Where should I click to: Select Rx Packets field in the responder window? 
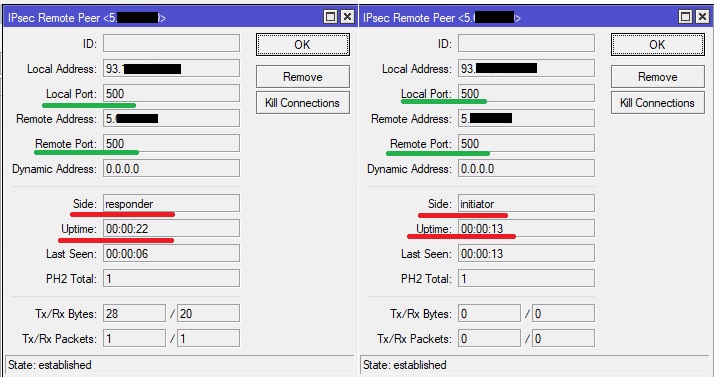[208, 338]
